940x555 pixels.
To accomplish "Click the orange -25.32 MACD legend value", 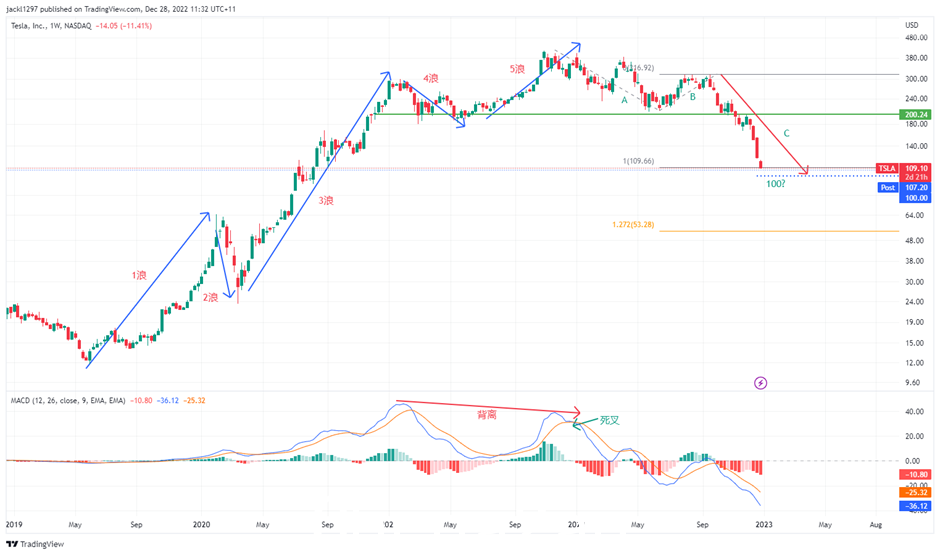I will pyautogui.click(x=194, y=400).
